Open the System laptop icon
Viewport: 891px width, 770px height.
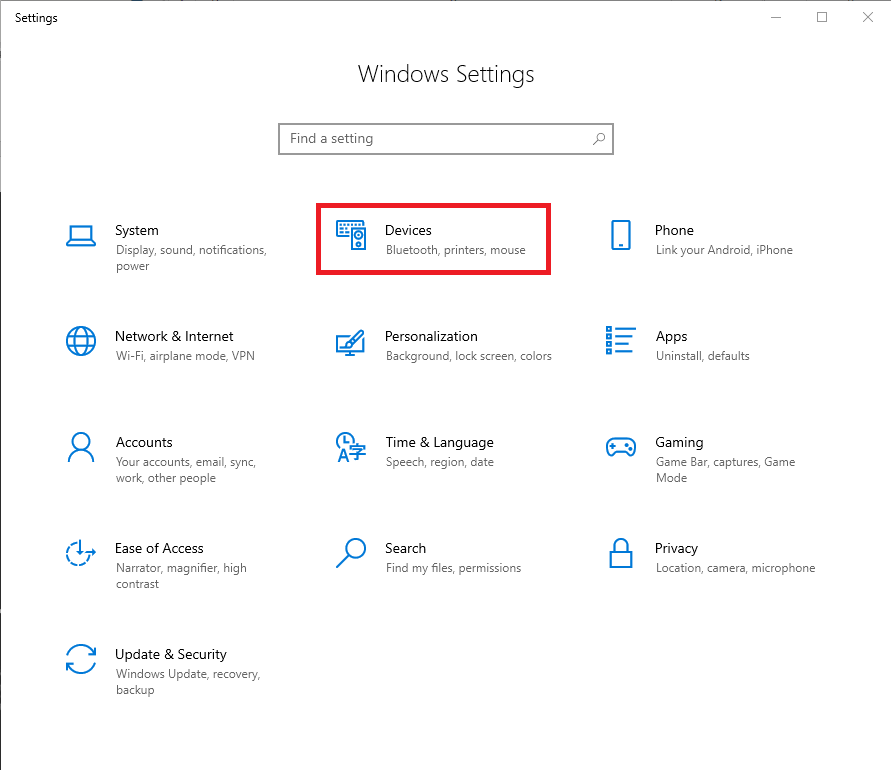coord(81,236)
